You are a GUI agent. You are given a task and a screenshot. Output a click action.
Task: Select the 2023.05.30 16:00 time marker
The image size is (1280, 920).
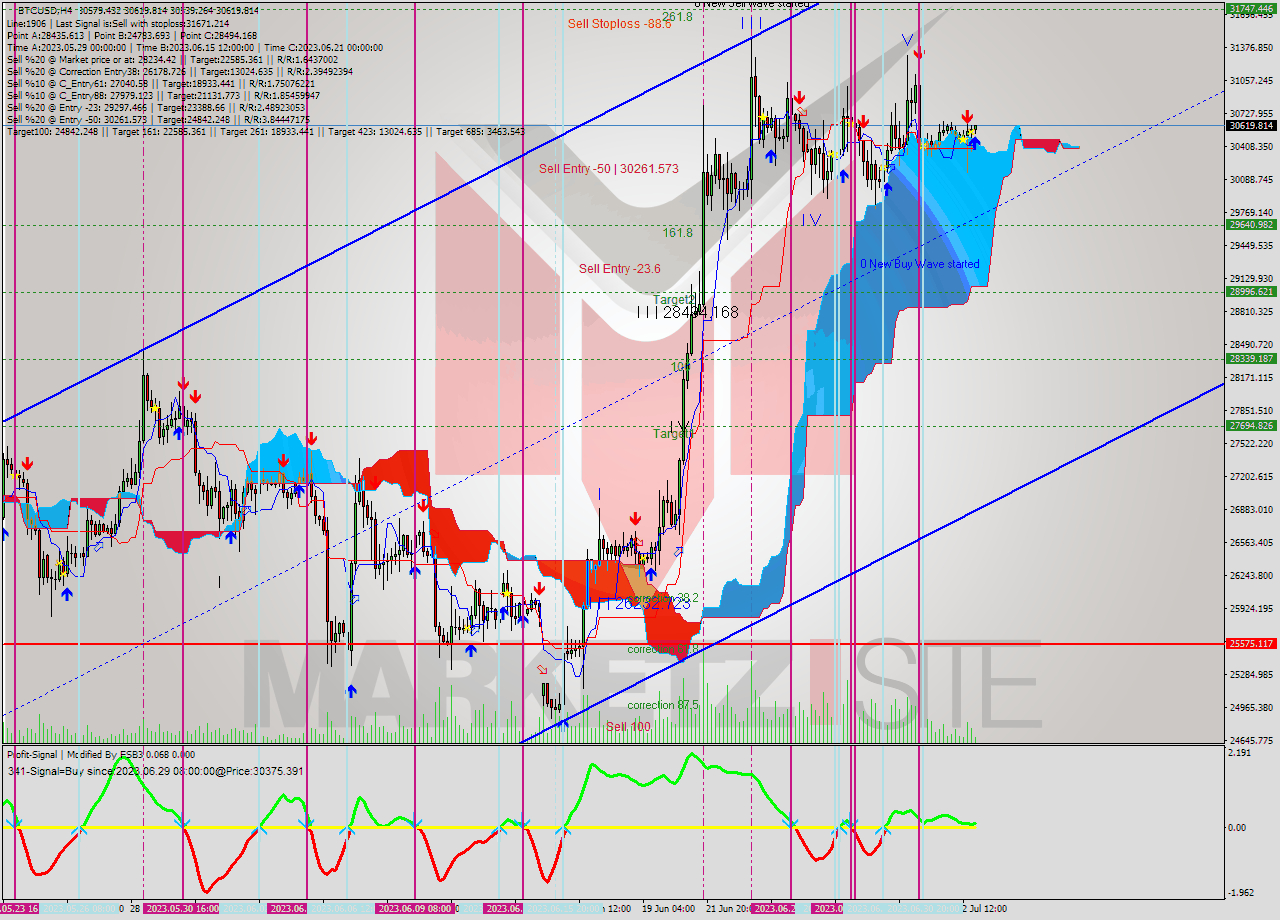coord(182,909)
